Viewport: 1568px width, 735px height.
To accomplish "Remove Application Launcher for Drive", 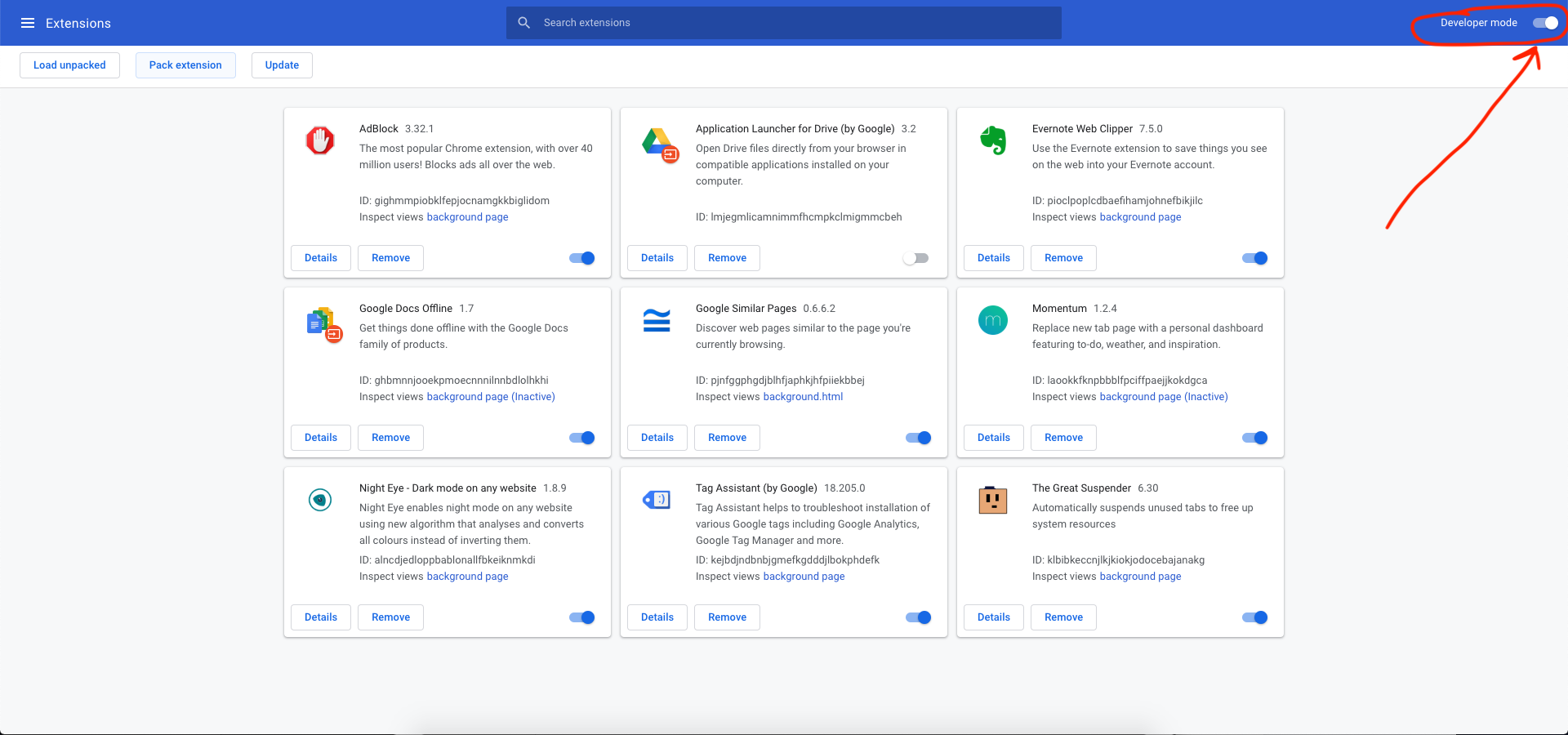I will tap(727, 258).
